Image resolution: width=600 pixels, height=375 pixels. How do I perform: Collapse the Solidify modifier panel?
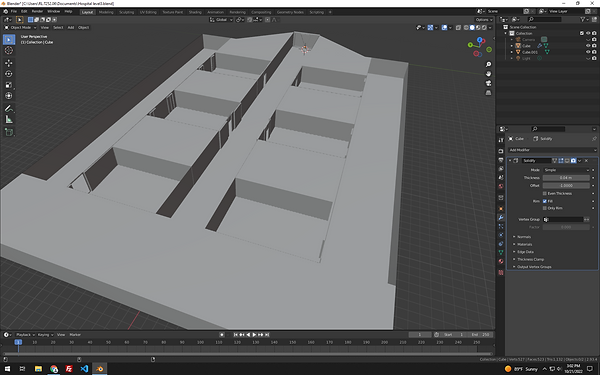coord(510,161)
